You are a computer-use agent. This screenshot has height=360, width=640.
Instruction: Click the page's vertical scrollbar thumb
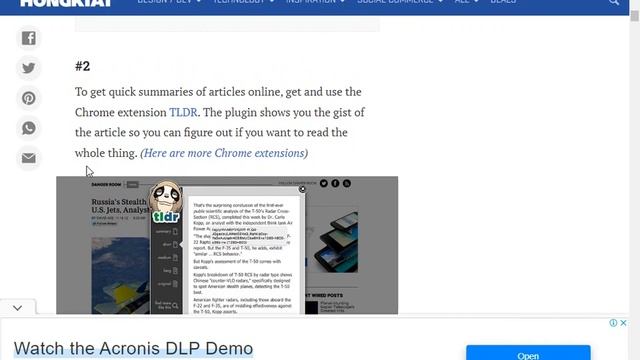coord(634,16)
